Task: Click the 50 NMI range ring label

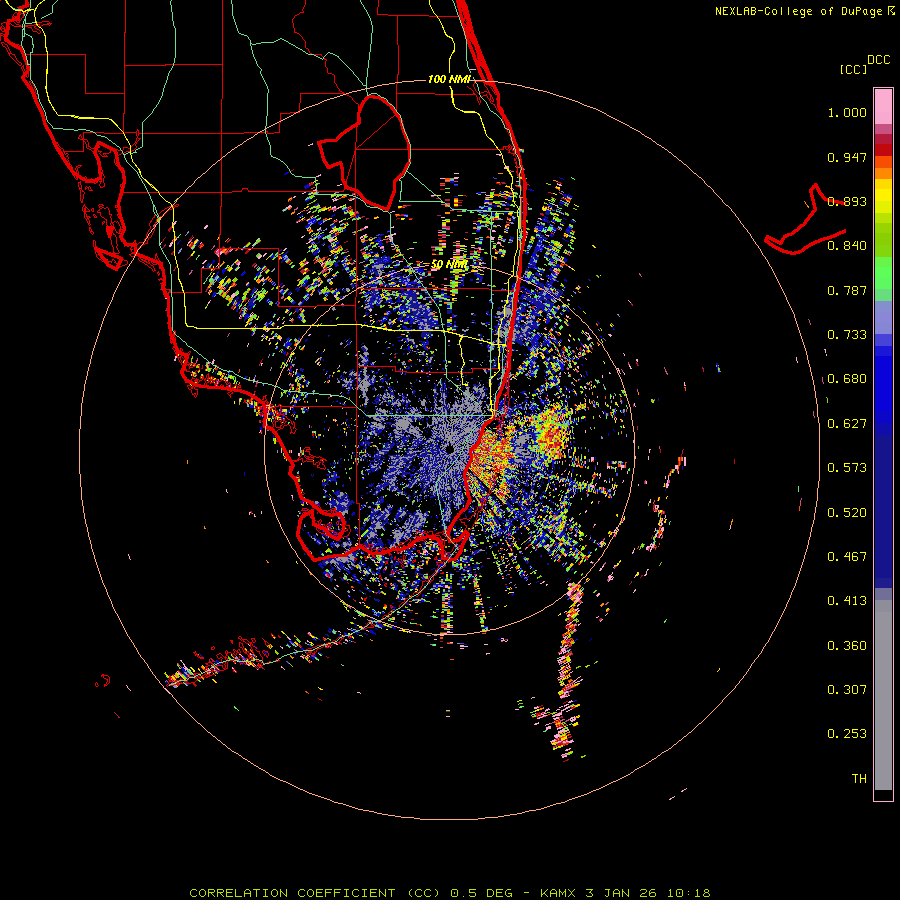Action: (449, 265)
